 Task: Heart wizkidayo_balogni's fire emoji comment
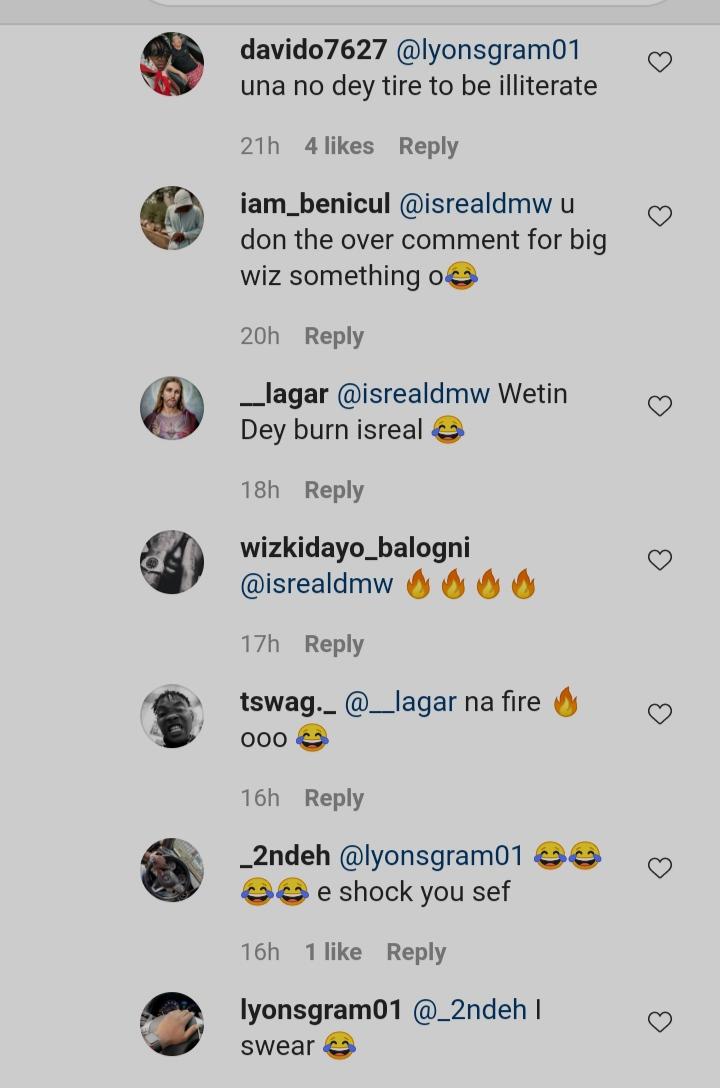(x=660, y=560)
